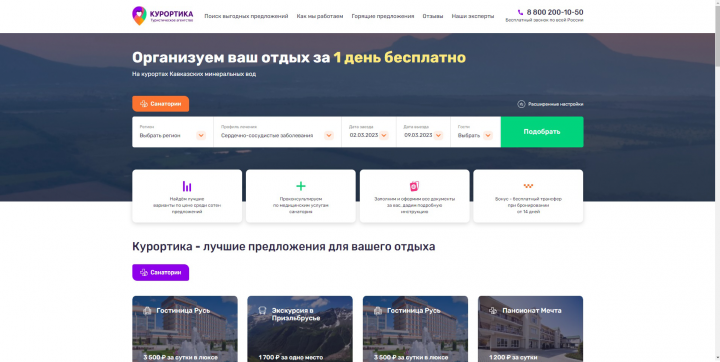Viewport: 720px width, 362px height.
Task: Go to Как мы работаем section
Action: click(x=320, y=16)
